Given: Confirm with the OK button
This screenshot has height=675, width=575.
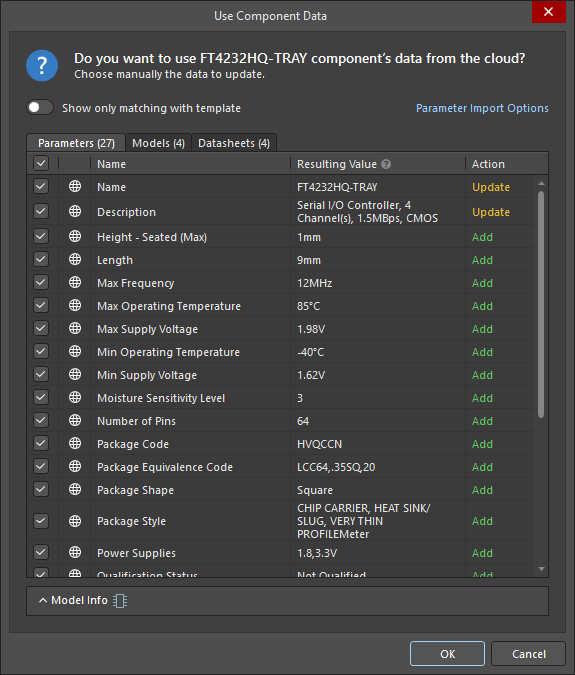Looking at the screenshot, I should coord(447,653).
